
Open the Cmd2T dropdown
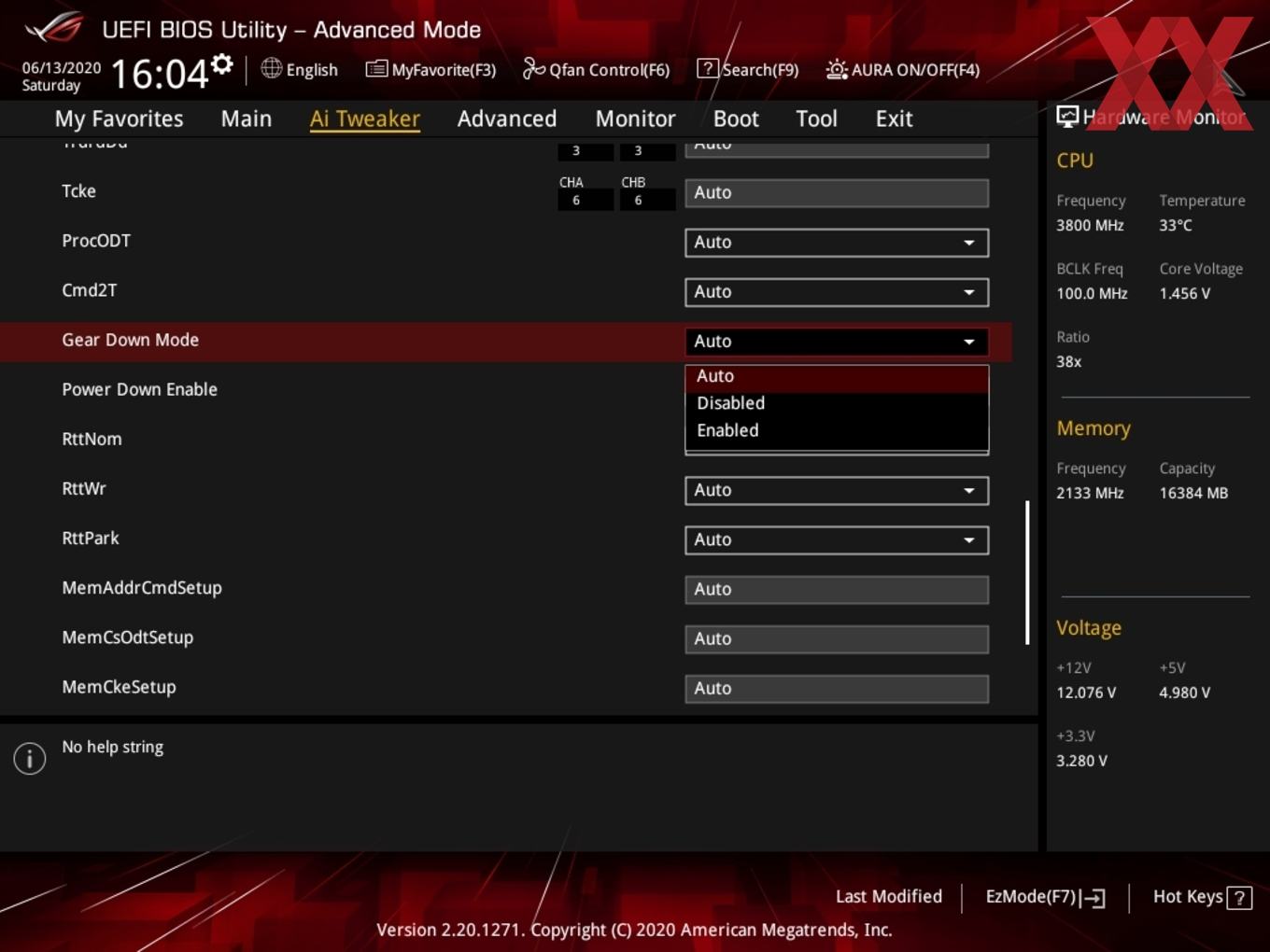[837, 291]
